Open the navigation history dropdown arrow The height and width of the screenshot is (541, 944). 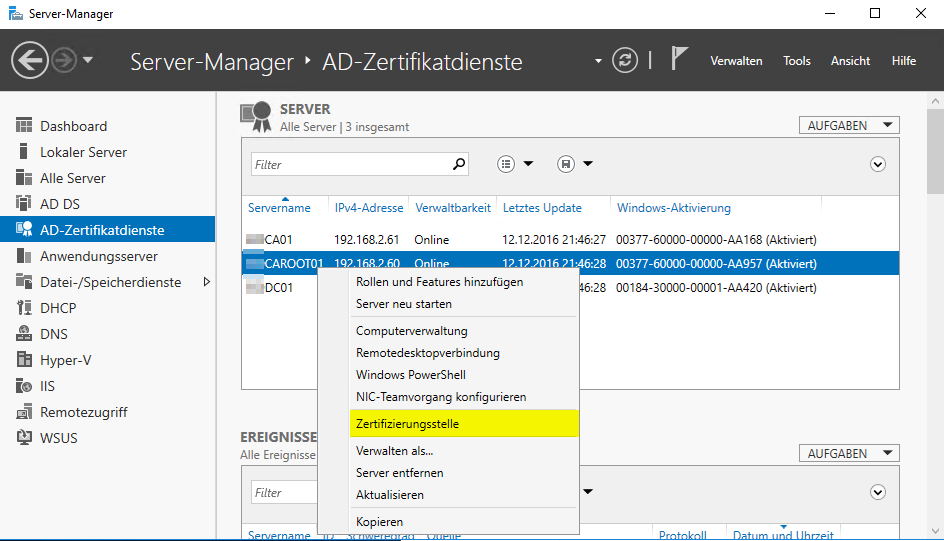click(x=88, y=60)
